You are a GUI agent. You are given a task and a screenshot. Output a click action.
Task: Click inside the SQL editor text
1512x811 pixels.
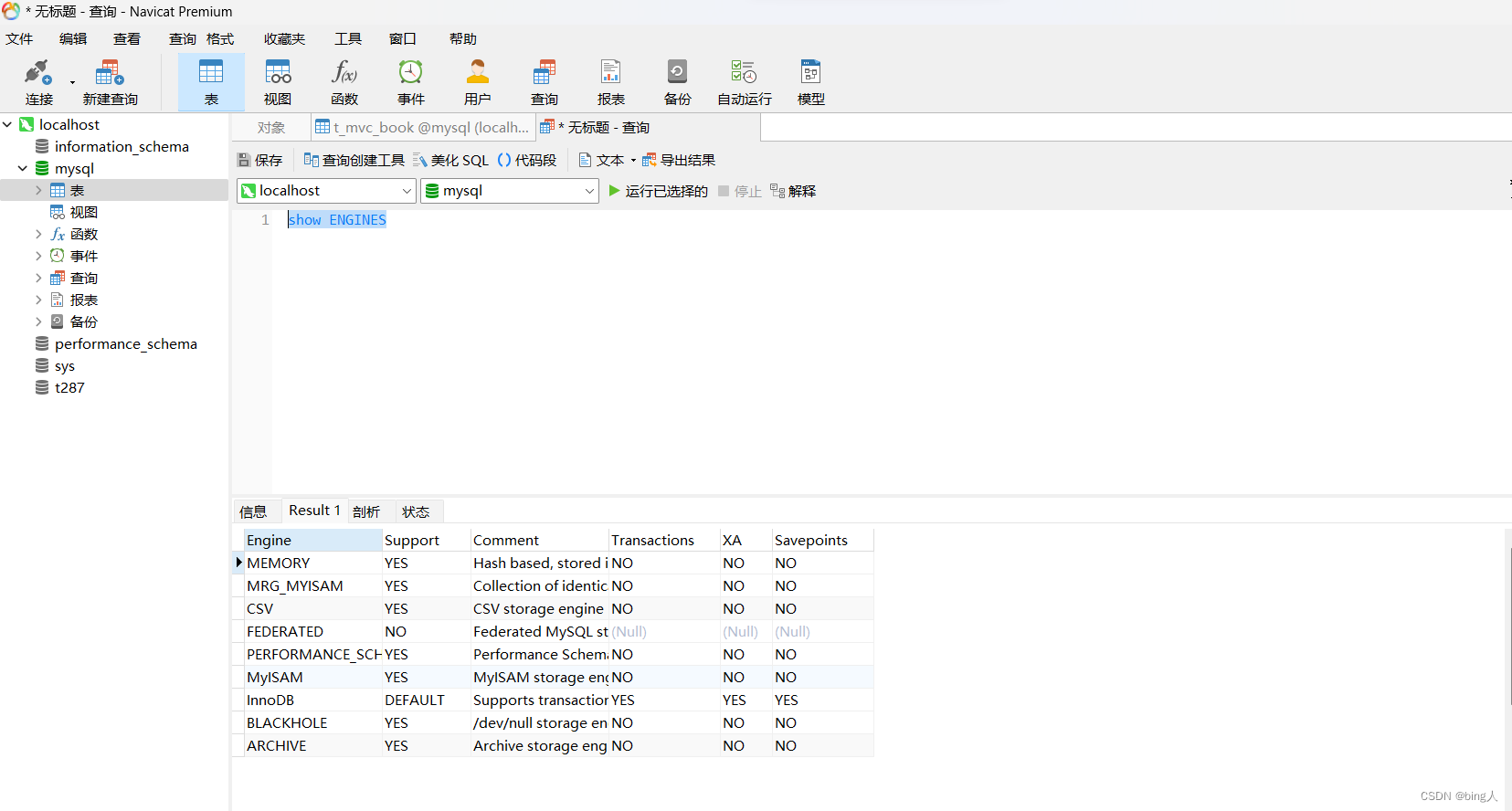point(337,220)
